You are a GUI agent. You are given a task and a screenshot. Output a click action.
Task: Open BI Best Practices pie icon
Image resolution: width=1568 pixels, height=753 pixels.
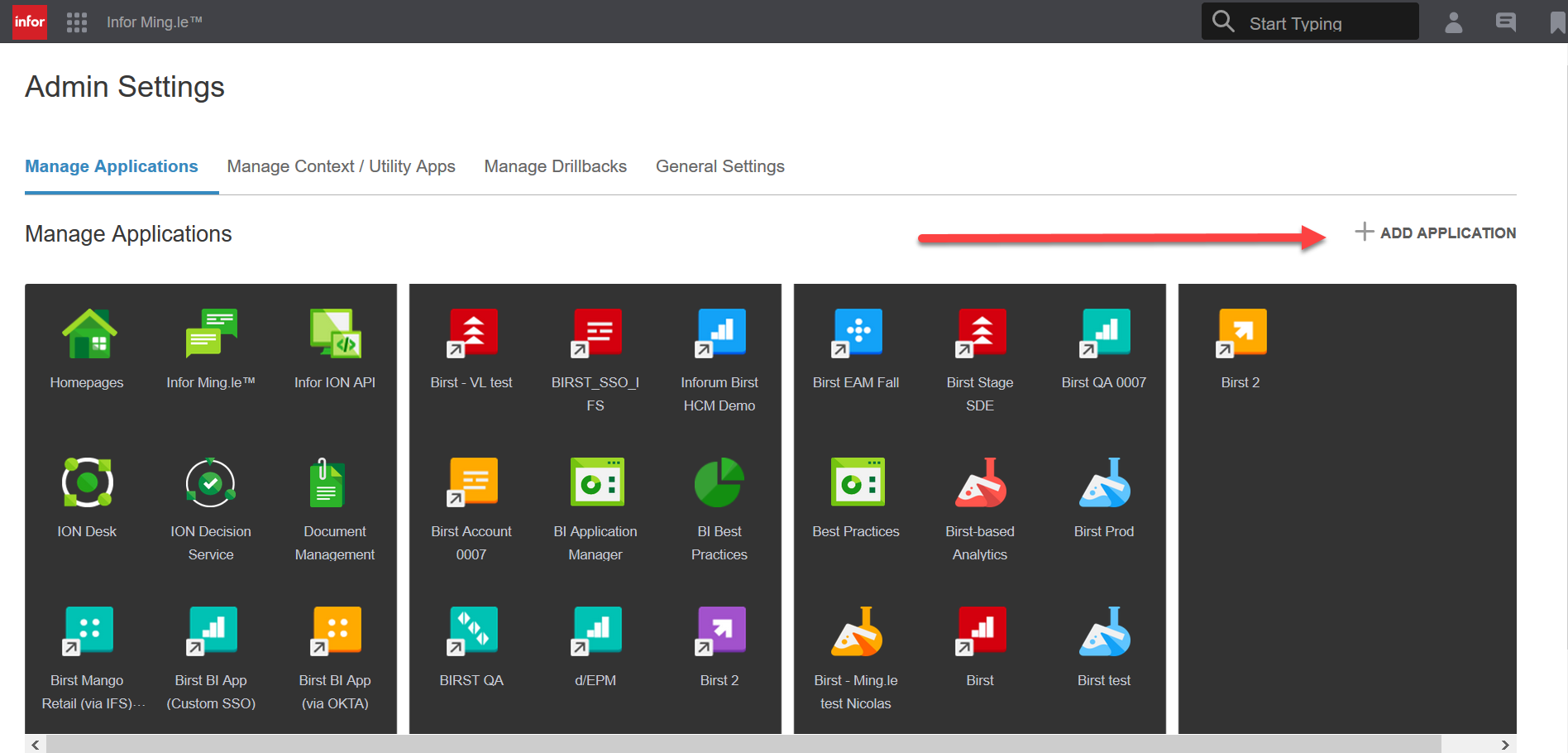719,482
